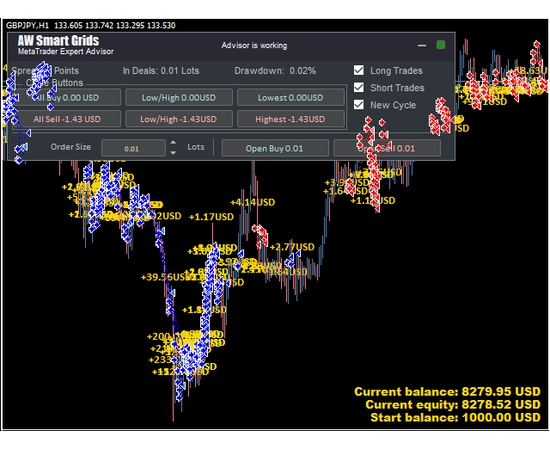Decrease order size with down arrow

coord(173,153)
